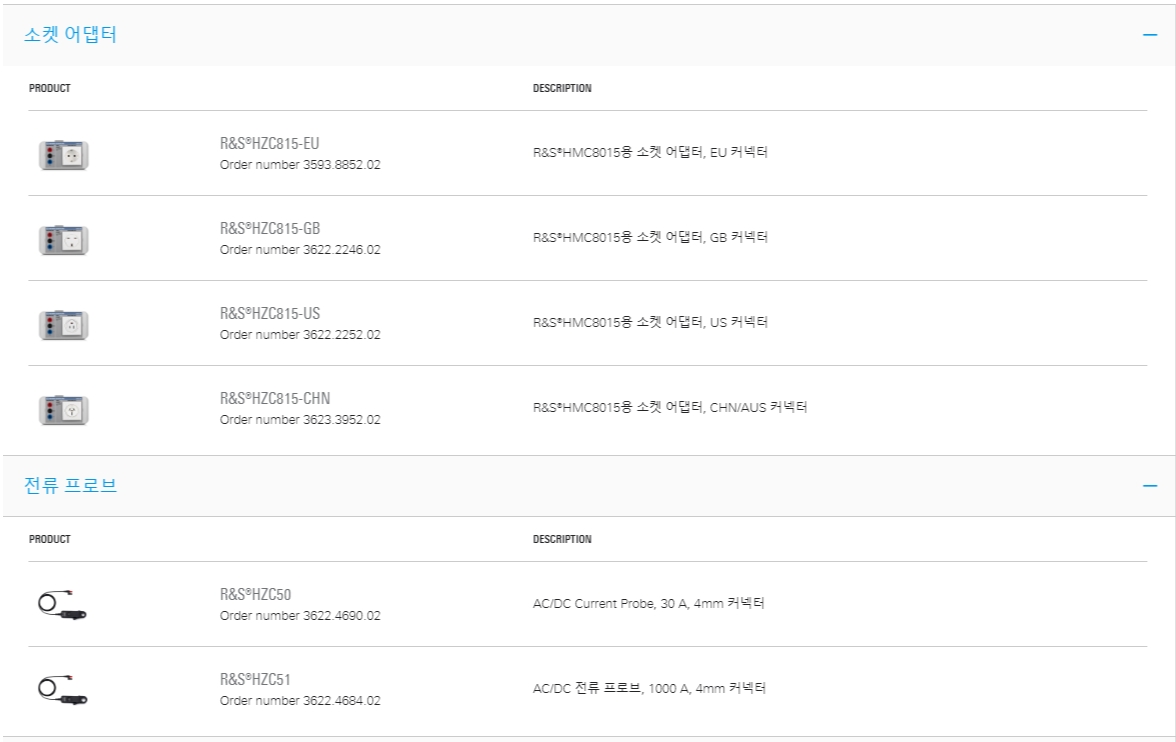Screen dimensions: 1176x742
Task: Click the 소켓 어댑터 section heading
Action: click(70, 35)
